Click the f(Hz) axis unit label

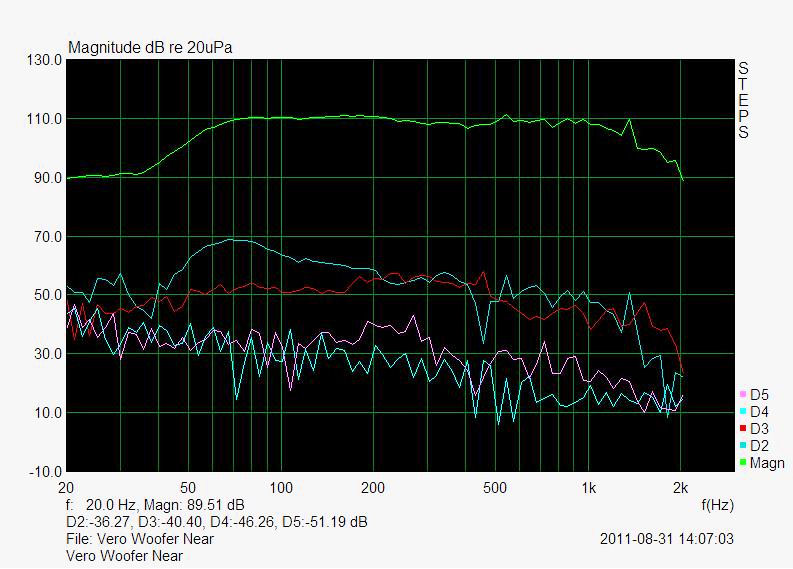[718, 505]
